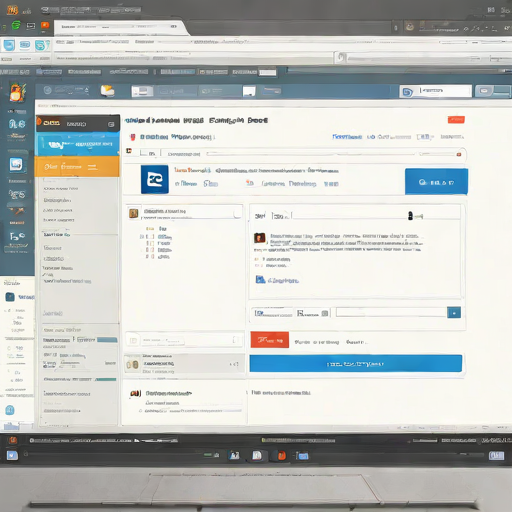Click the long input field beside the blue square button
The height and width of the screenshot is (512, 512).
pos(391,312)
